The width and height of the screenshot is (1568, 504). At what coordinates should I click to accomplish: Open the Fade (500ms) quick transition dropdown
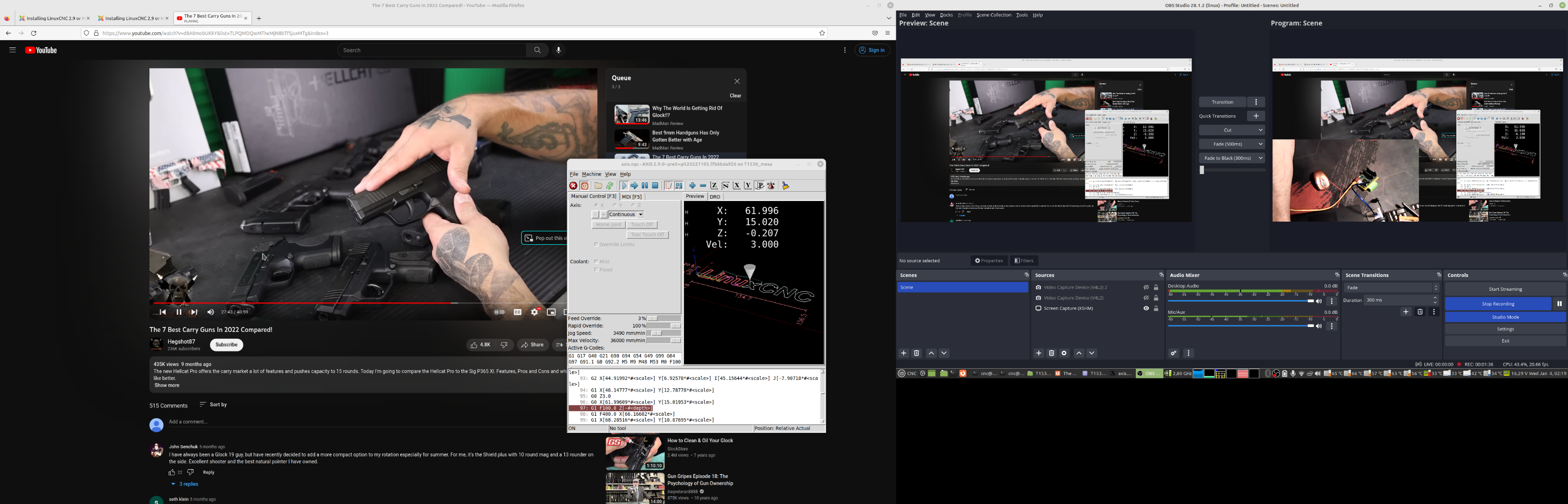pyautogui.click(x=1232, y=144)
